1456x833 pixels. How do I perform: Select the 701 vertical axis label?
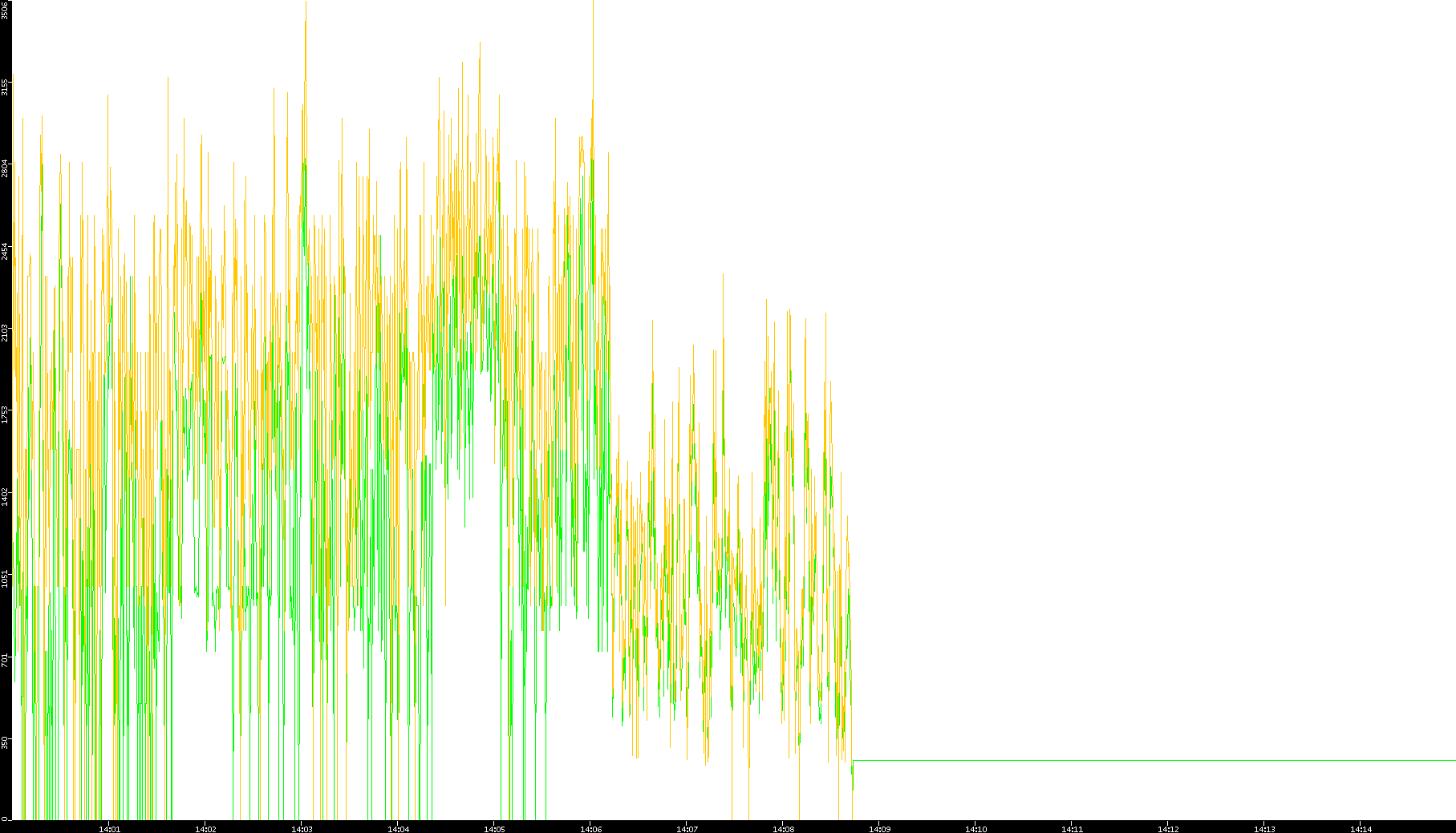click(x=6, y=661)
